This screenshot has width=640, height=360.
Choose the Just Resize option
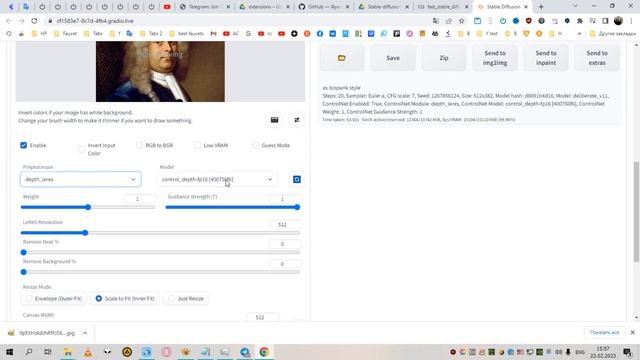tap(187, 299)
